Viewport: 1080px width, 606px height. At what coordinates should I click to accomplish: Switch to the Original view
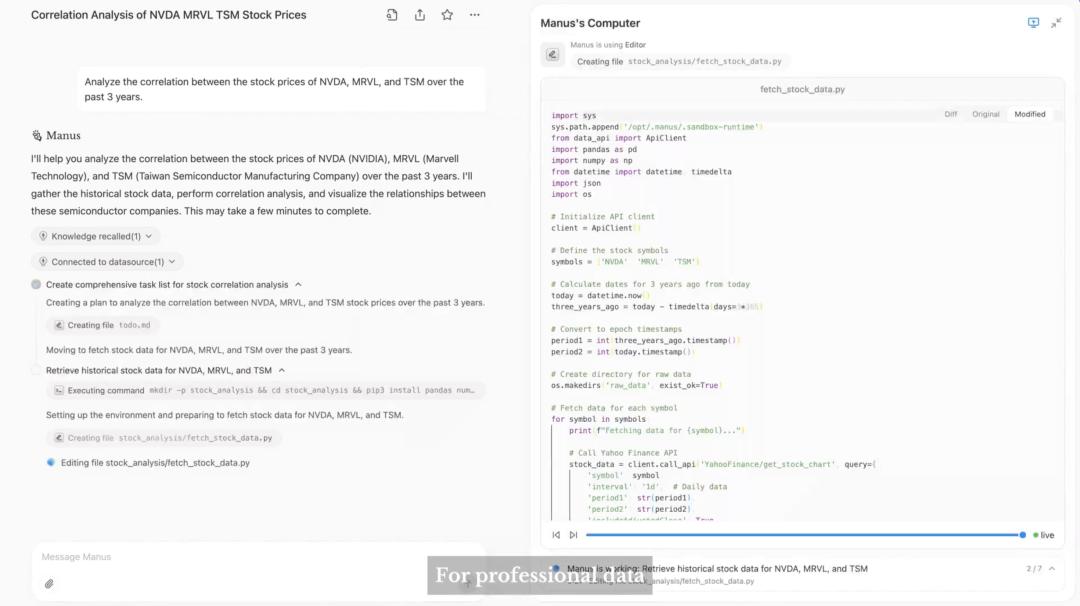(x=985, y=114)
